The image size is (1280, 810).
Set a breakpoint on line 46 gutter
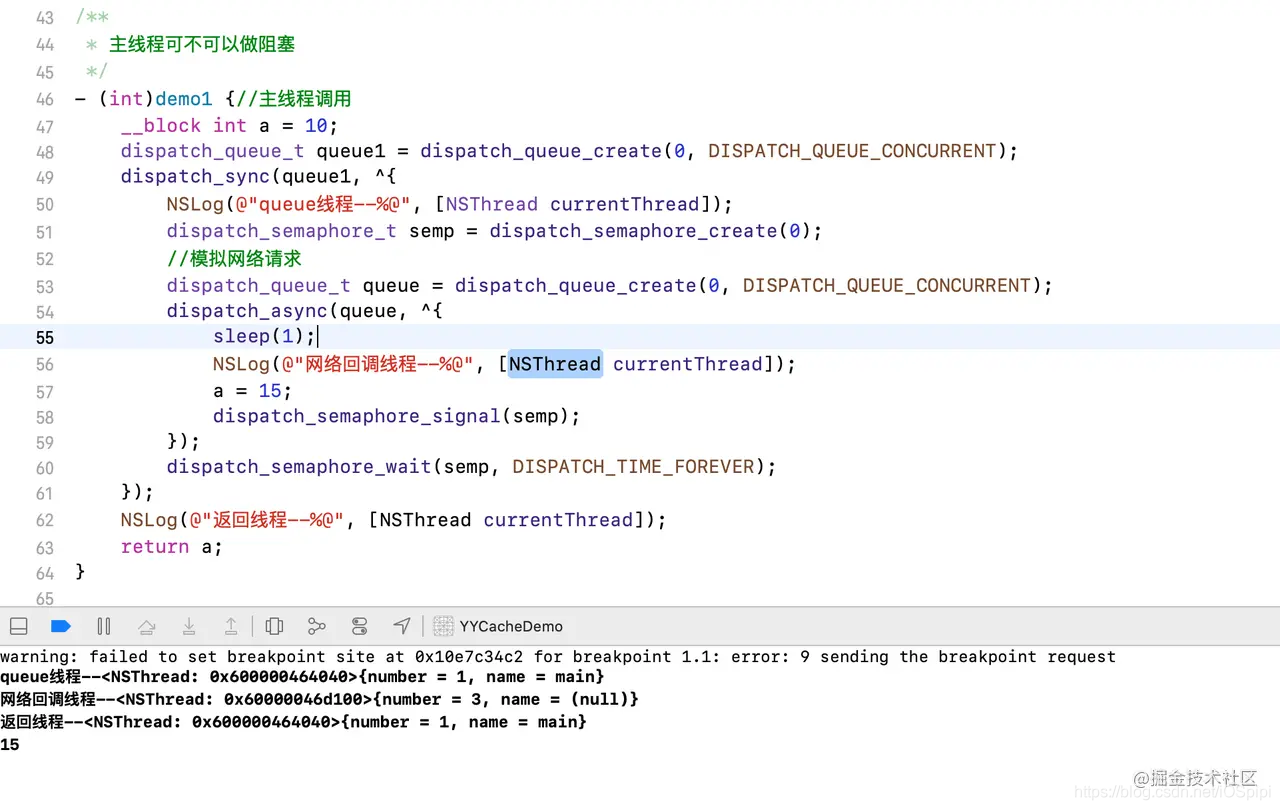coord(45,99)
